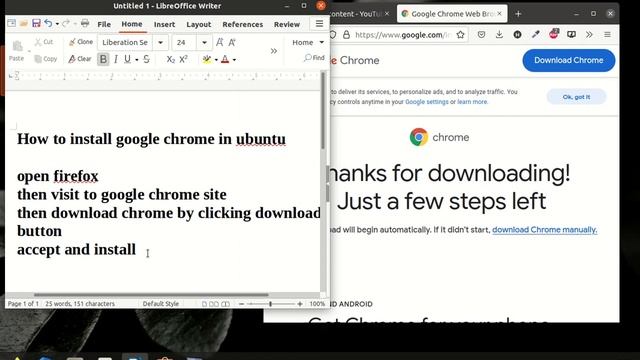Open Firefox Downloads arrow icon
This screenshot has width=640, height=360.
[x=499, y=35]
